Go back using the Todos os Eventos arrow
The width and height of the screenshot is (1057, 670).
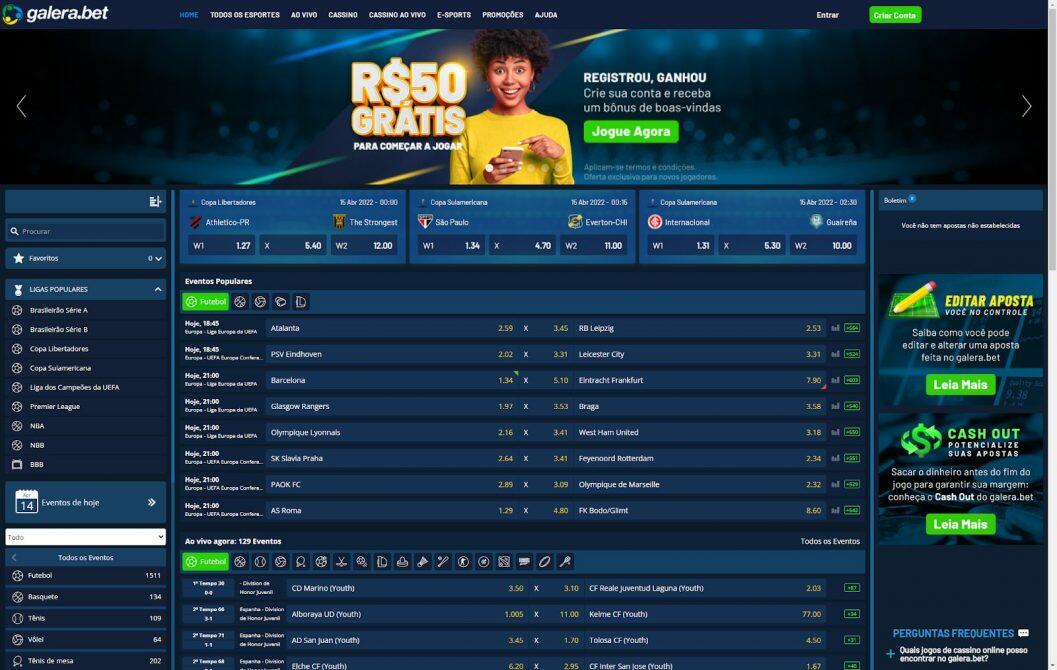14,557
